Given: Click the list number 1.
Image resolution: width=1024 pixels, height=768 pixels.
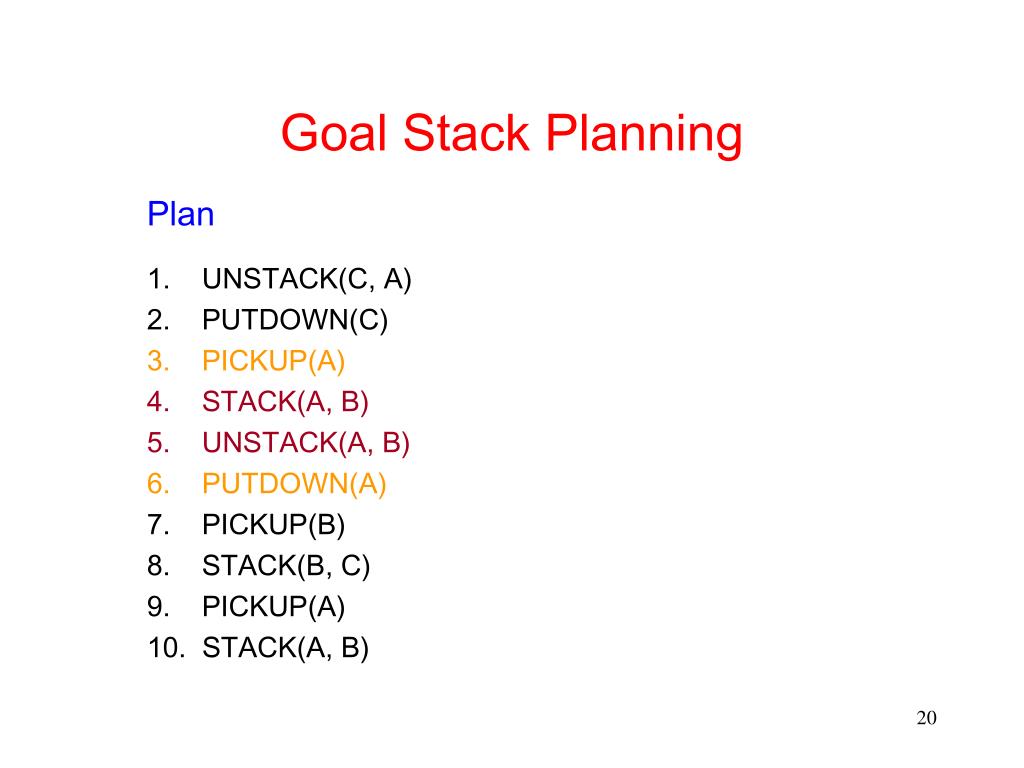Looking at the screenshot, I should tap(158, 280).
